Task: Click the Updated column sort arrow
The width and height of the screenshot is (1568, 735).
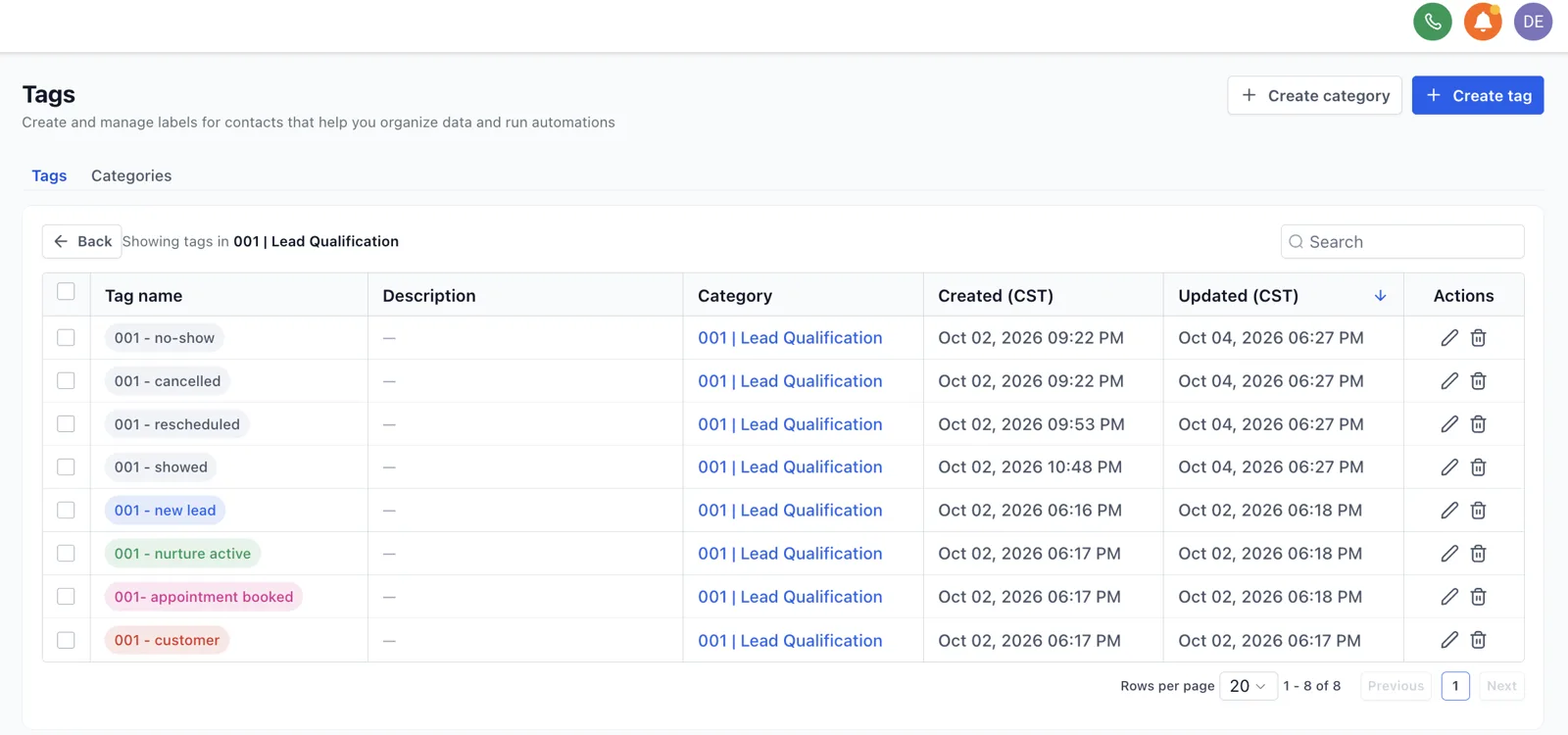Action: [1380, 296]
